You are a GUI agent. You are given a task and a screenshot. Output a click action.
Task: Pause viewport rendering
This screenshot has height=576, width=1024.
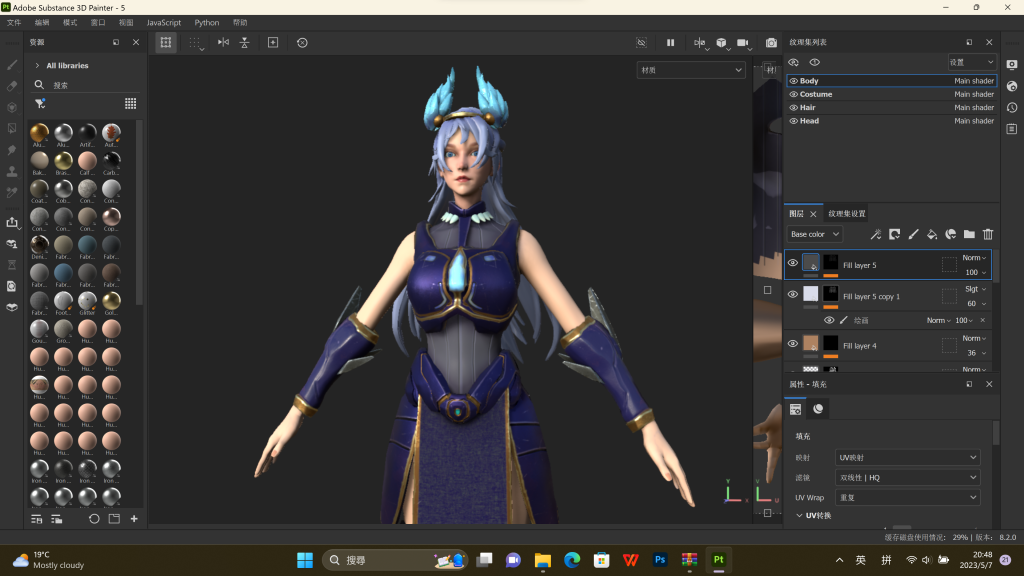tap(670, 42)
